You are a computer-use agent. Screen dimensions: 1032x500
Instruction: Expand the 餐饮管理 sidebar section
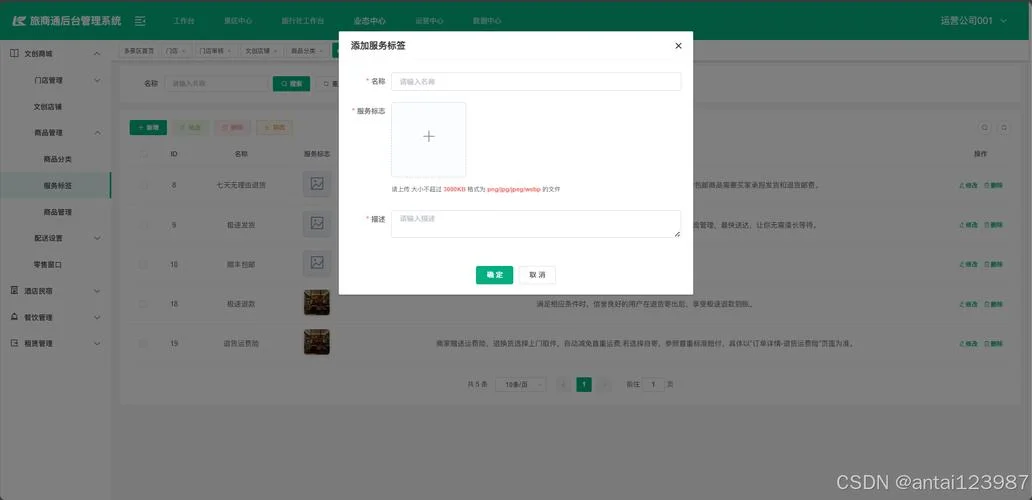pos(55,317)
